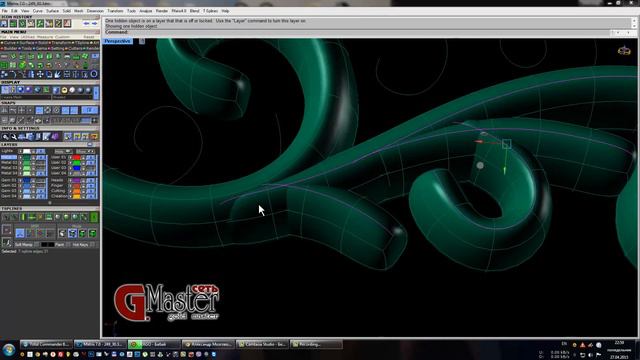The width and height of the screenshot is (640, 360).
Task: Select the Metal 01 layer name
Action: pos(9,157)
